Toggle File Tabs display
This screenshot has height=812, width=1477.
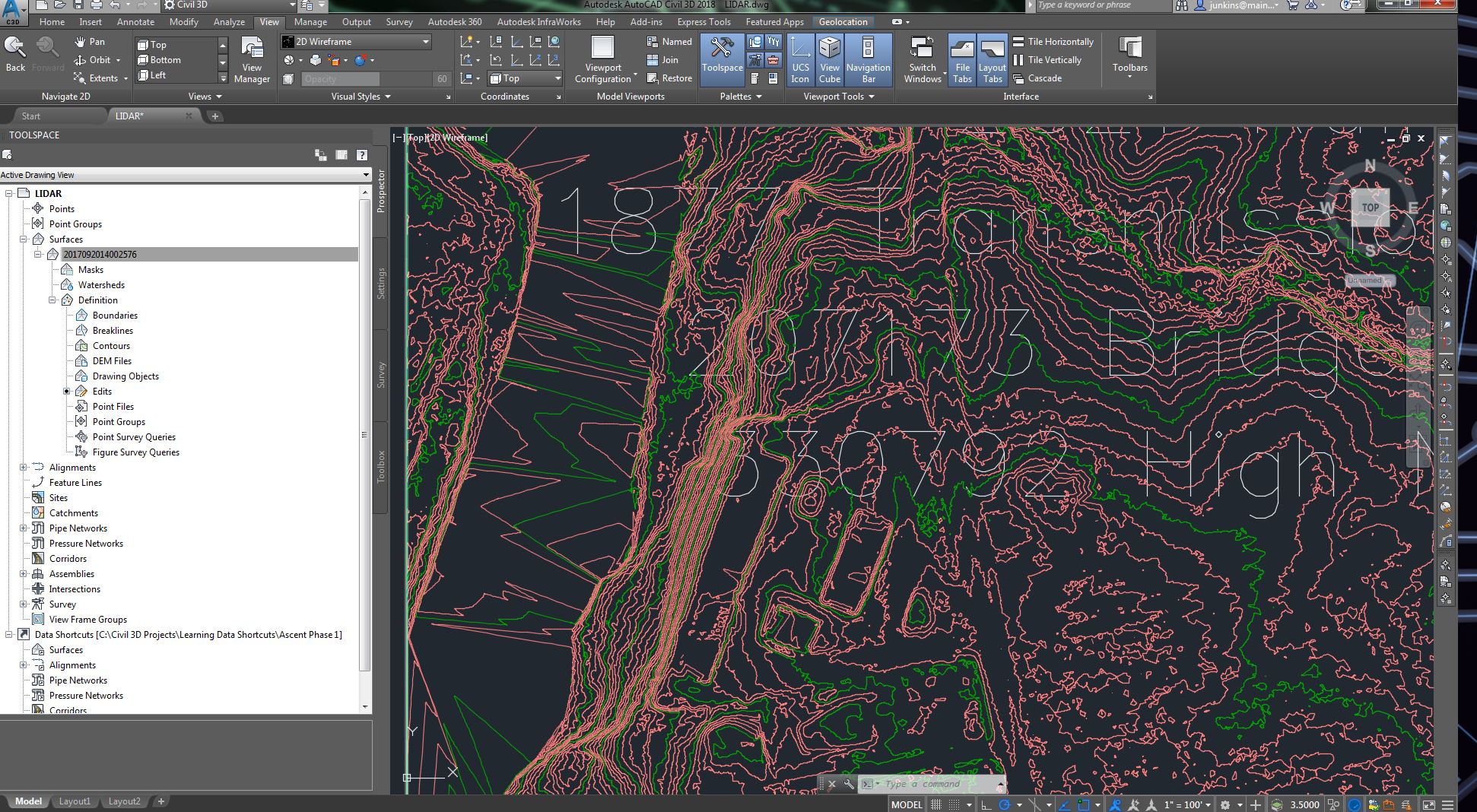click(962, 59)
